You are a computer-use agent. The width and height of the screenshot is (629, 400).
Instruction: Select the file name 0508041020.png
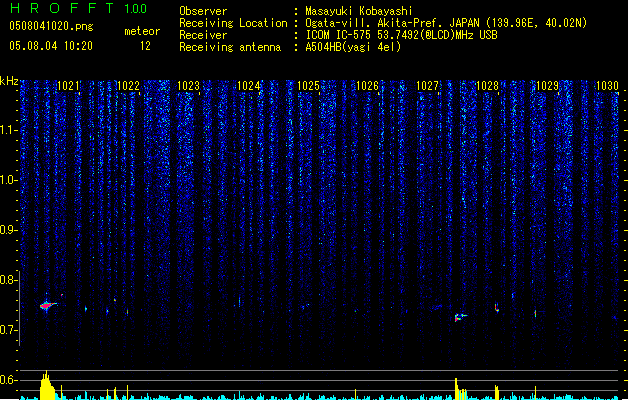[51, 26]
